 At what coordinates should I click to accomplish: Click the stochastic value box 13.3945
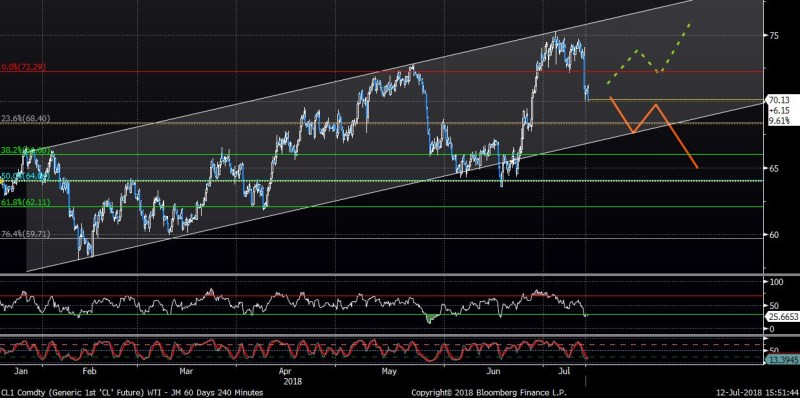pos(783,360)
